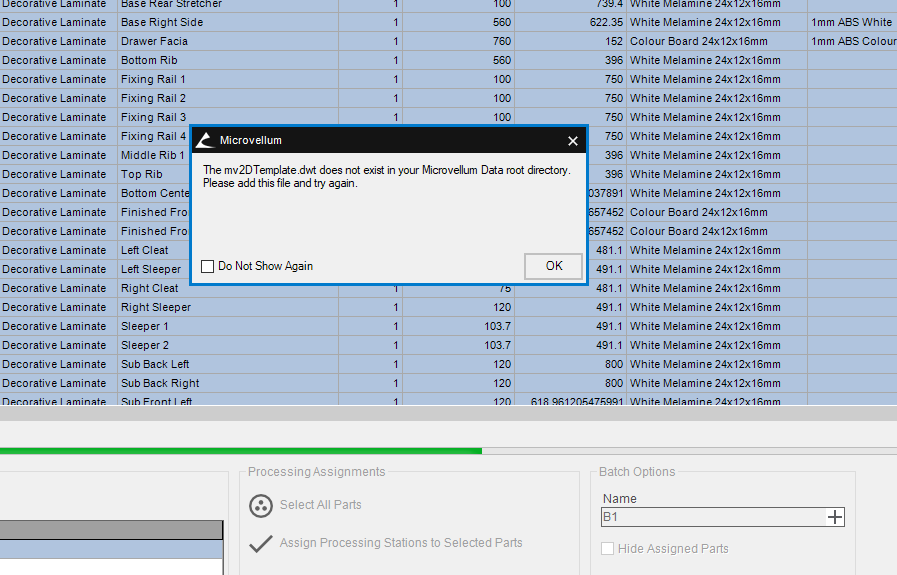Click the Assign Processing Stations checkmark icon
The height and width of the screenshot is (575, 897).
click(x=261, y=544)
